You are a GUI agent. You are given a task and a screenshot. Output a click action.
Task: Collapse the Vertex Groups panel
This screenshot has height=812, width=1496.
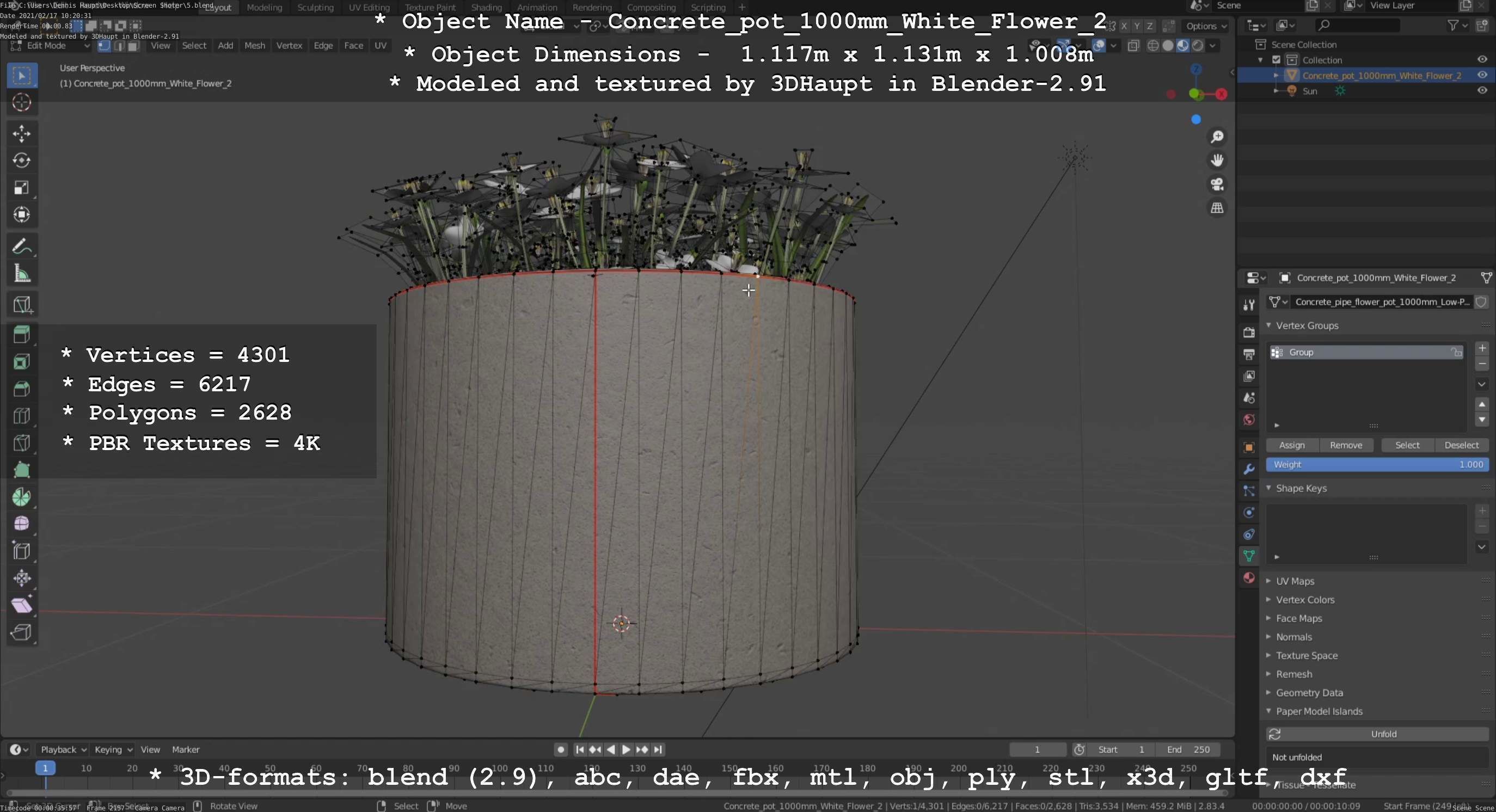point(1269,325)
